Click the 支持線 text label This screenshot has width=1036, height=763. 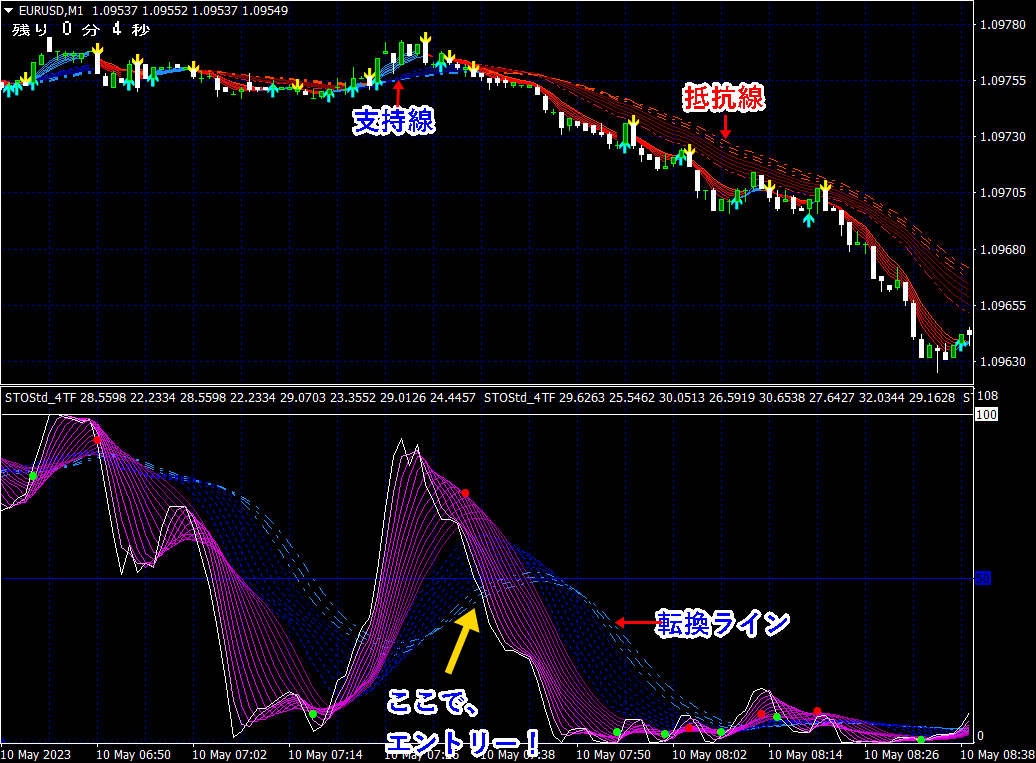[x=395, y=121]
